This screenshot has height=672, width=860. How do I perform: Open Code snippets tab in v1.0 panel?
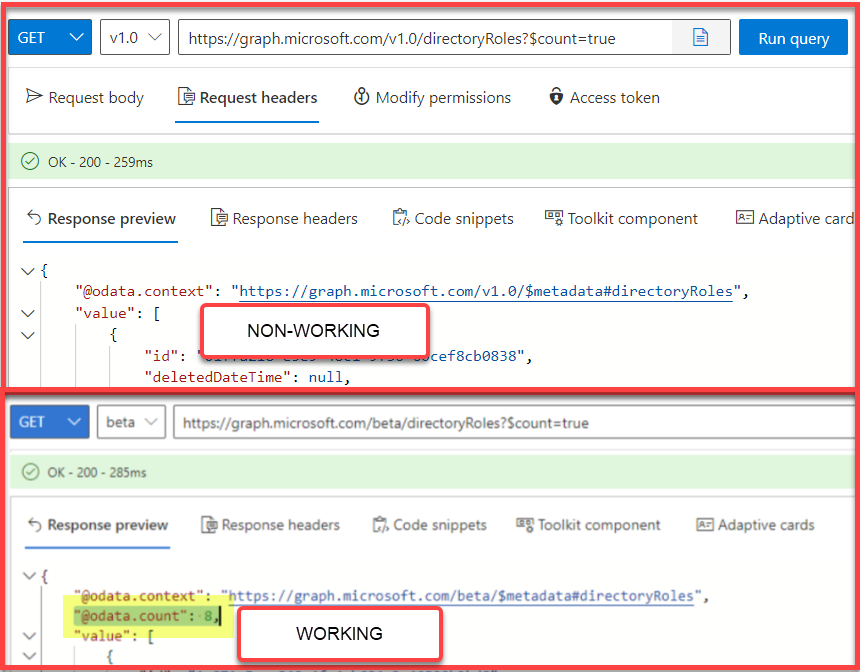453,219
